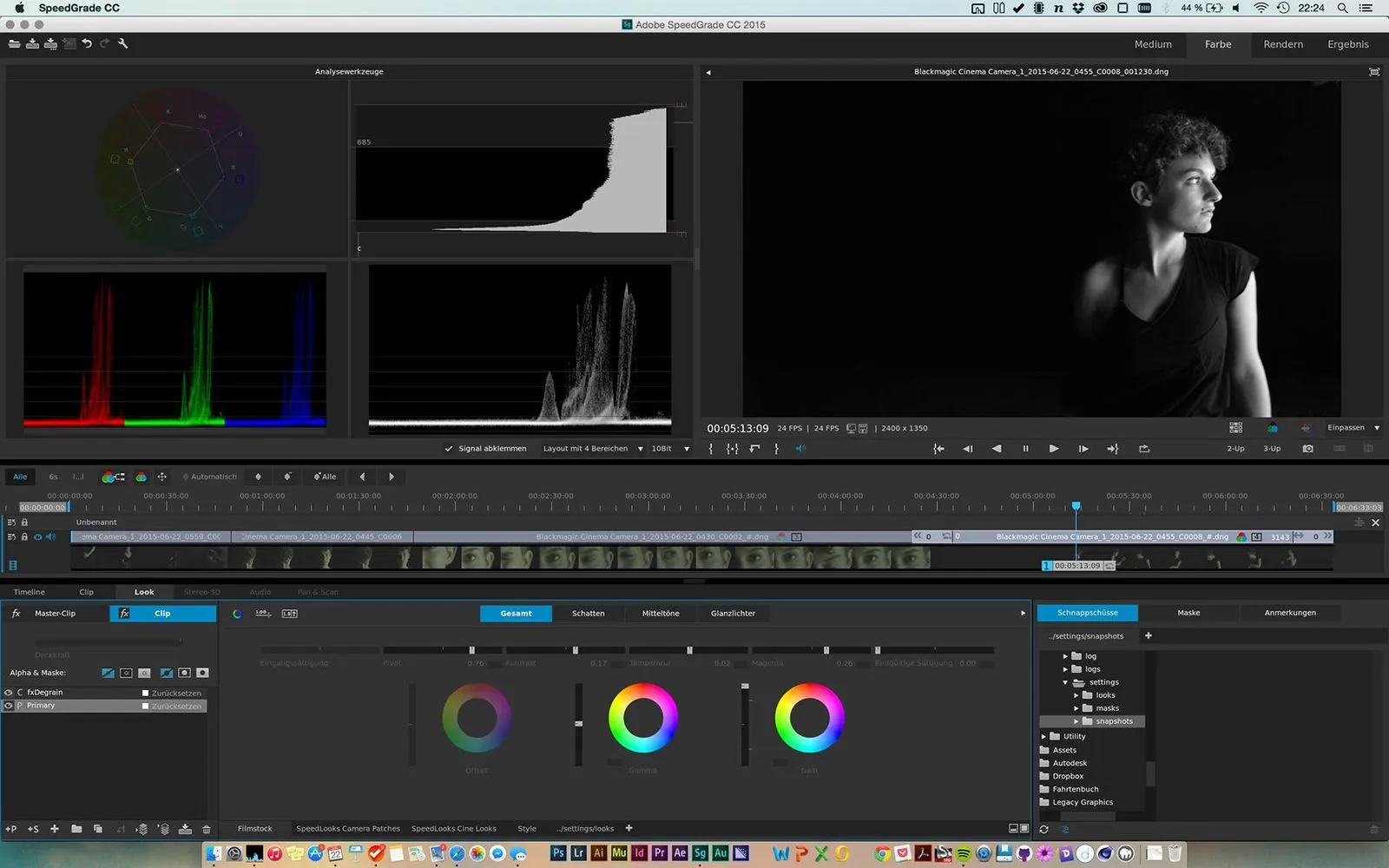This screenshot has height=868, width=1389.
Task: Open the 10Bit depth dropdown
Action: click(670, 449)
